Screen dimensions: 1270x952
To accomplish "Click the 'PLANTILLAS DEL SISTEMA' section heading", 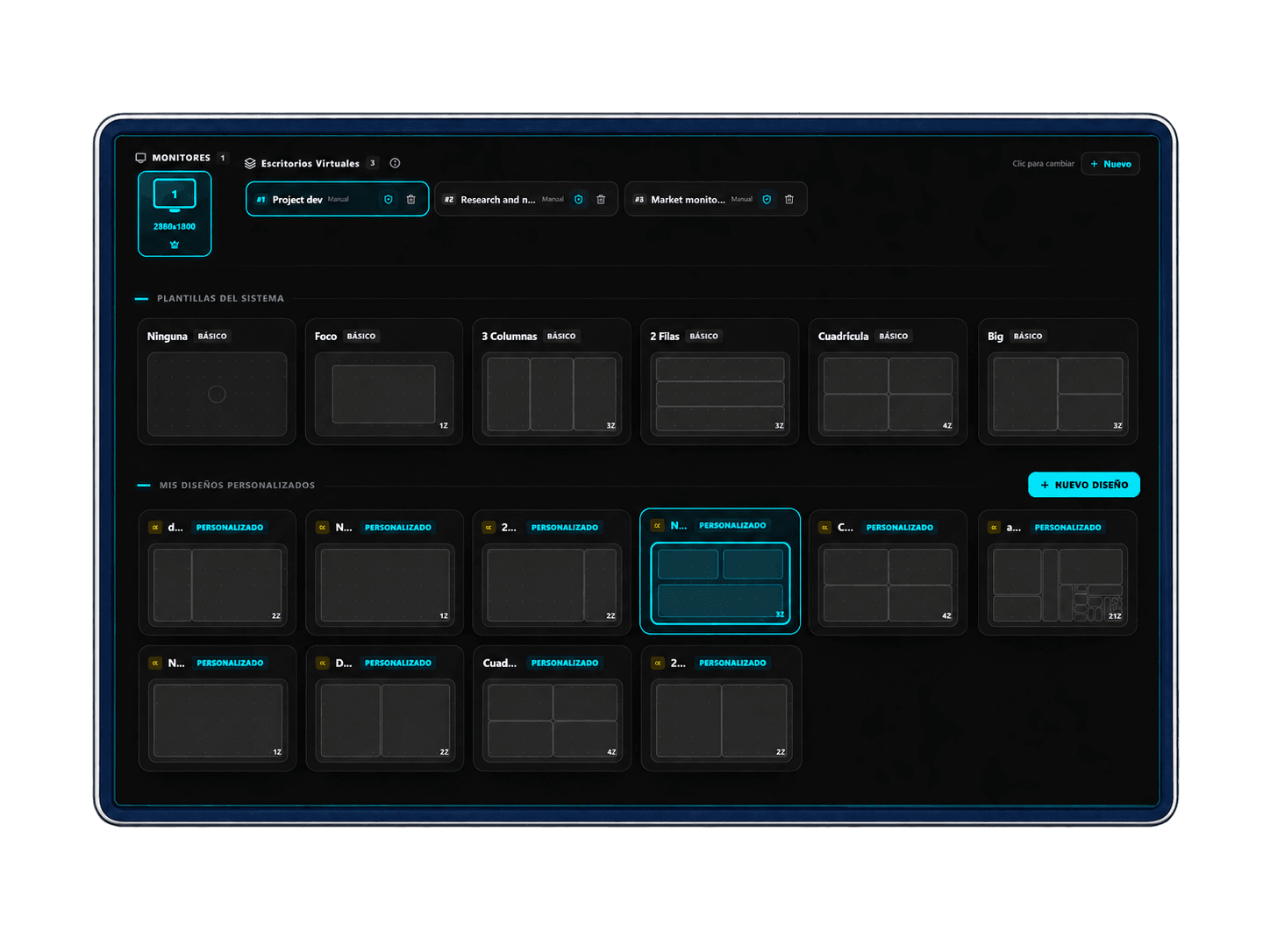I will (x=220, y=299).
